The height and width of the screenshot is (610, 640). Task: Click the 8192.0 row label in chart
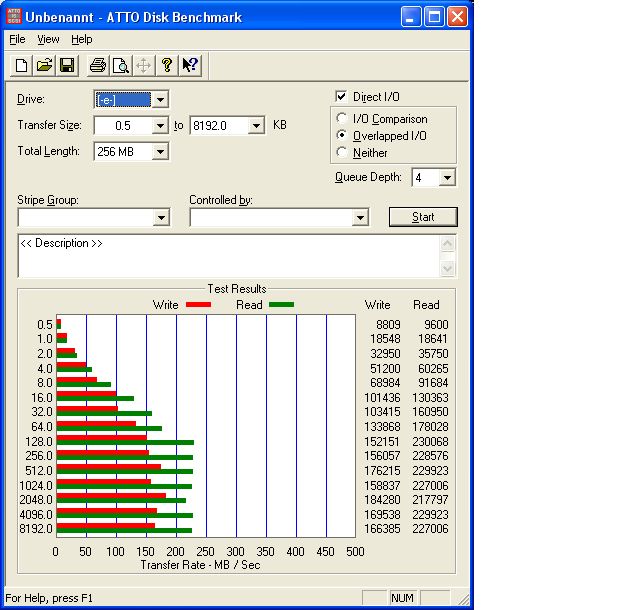36,529
